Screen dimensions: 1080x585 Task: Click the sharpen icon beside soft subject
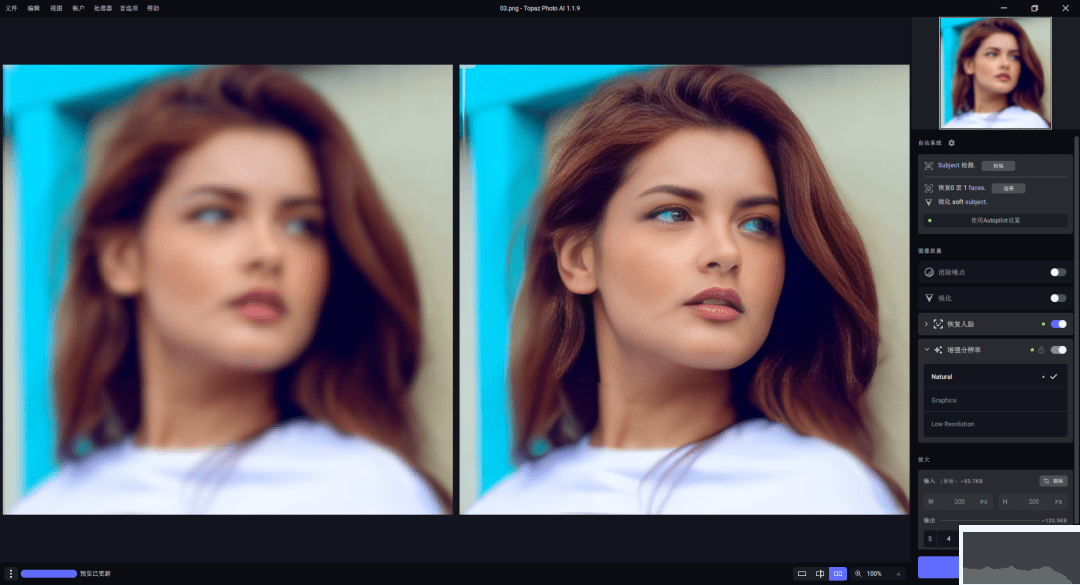click(928, 202)
